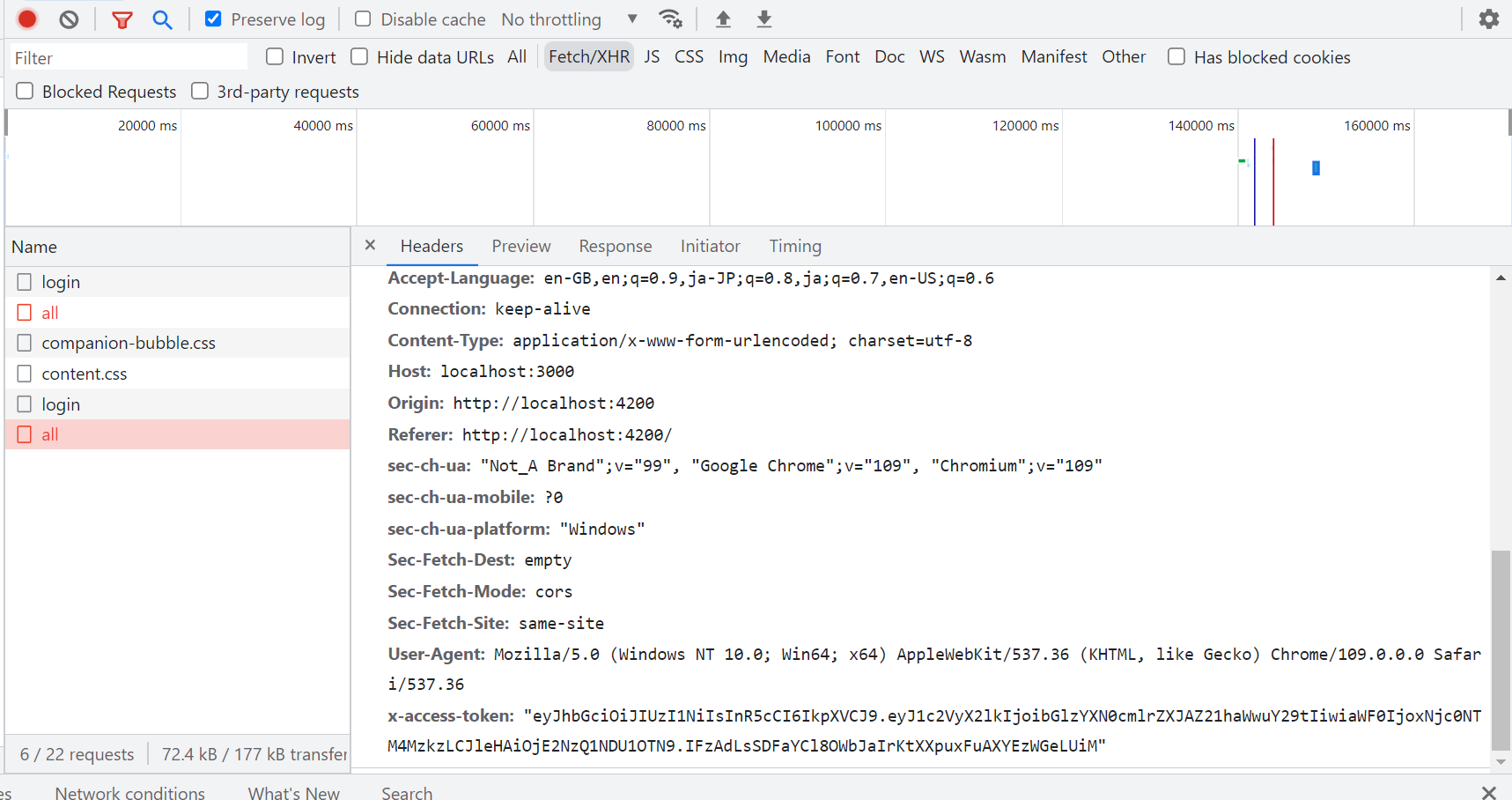Click headers pane scroll down arrow
The image size is (1512, 800).
[1501, 762]
